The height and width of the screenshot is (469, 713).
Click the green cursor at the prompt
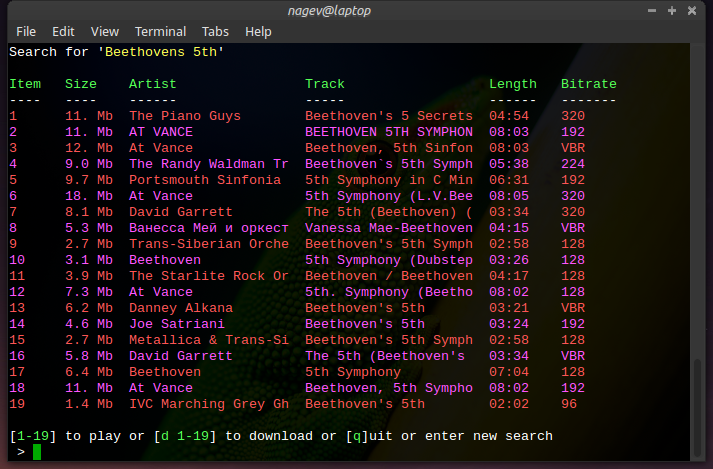(x=37, y=452)
